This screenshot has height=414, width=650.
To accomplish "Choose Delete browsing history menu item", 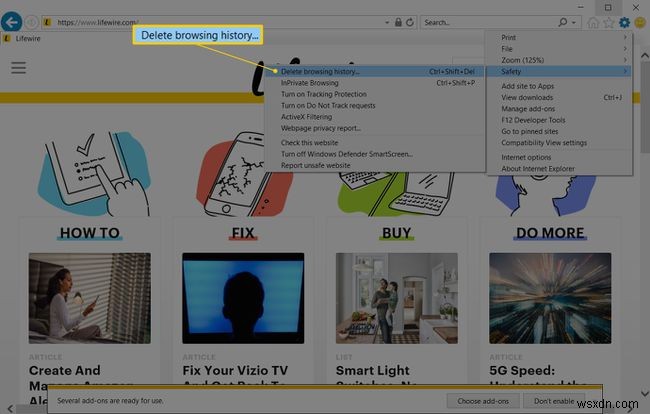I will [375, 71].
